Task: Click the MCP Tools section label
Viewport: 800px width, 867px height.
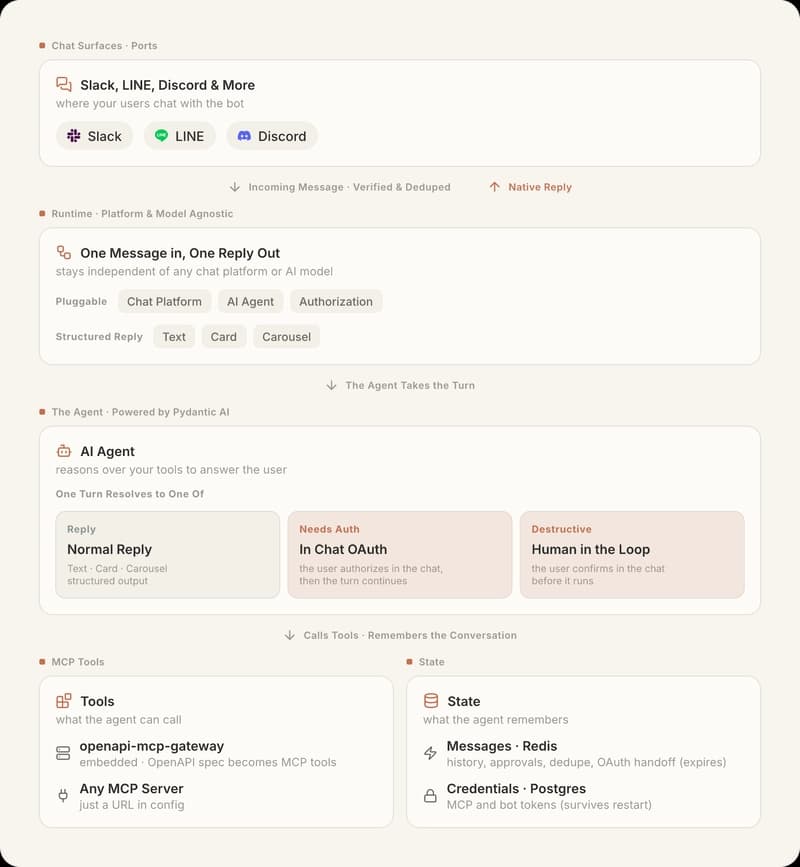Action: tap(78, 662)
